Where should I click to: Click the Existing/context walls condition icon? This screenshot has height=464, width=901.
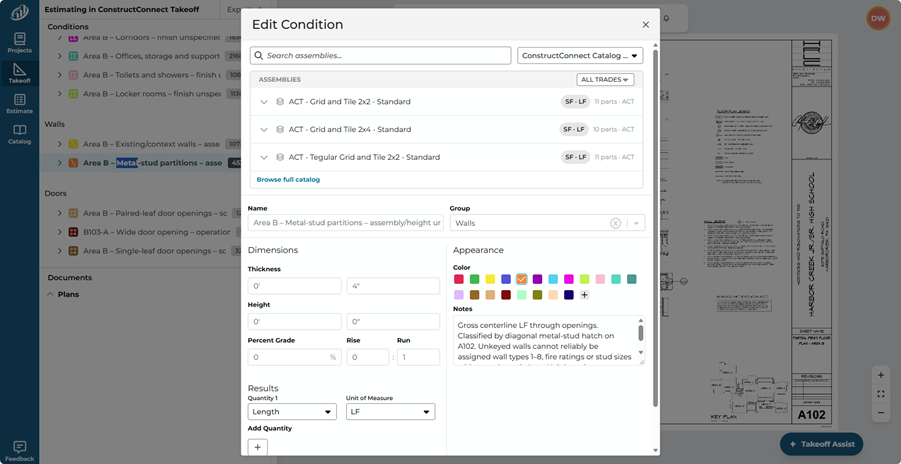pos(73,144)
